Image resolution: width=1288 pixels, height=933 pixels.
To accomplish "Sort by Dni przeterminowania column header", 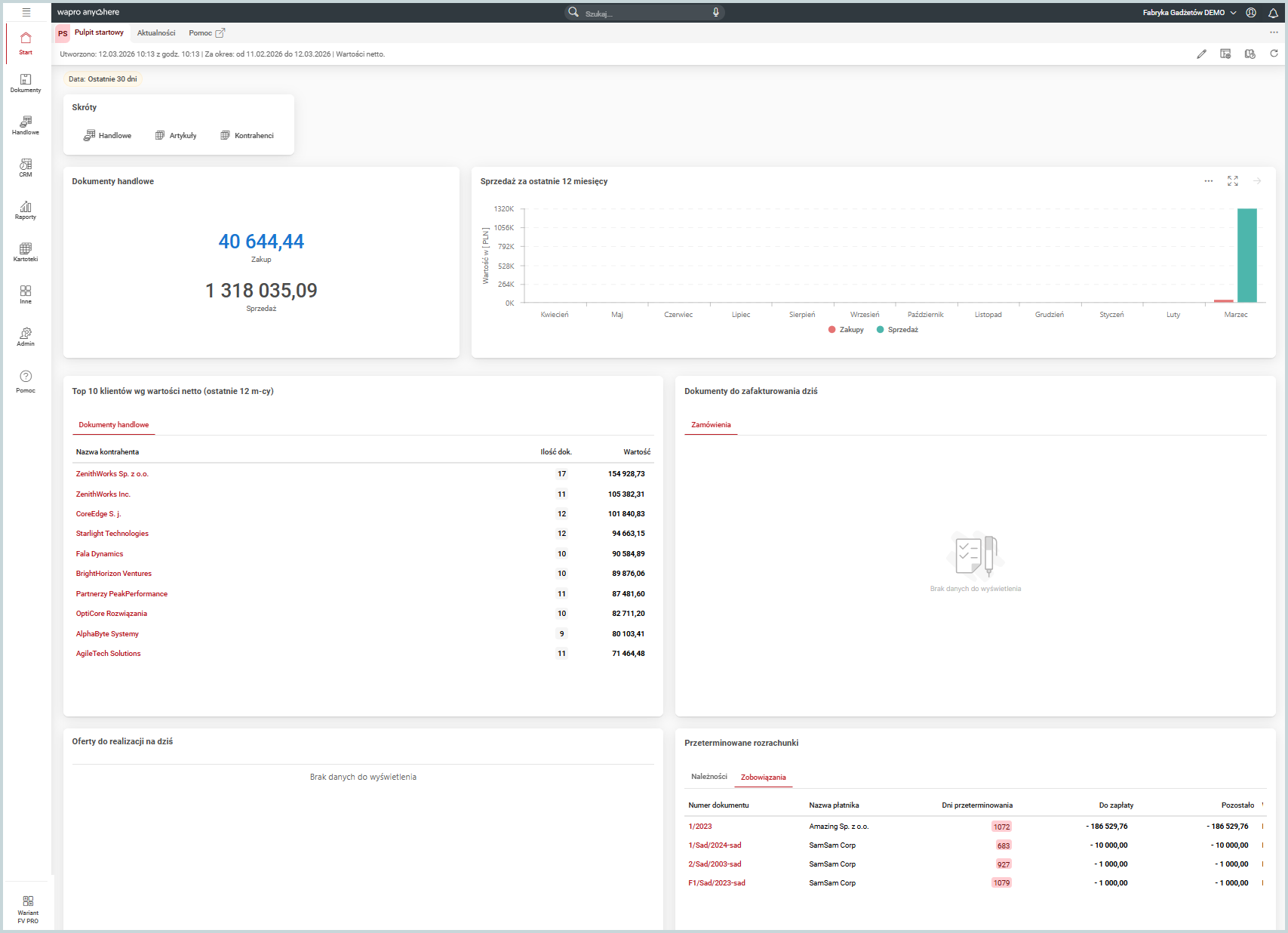I will [x=977, y=805].
